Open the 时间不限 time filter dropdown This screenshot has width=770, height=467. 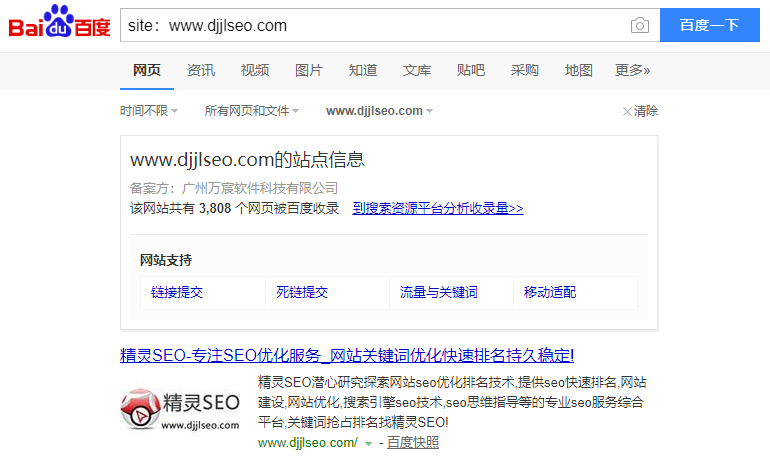pyautogui.click(x=149, y=111)
